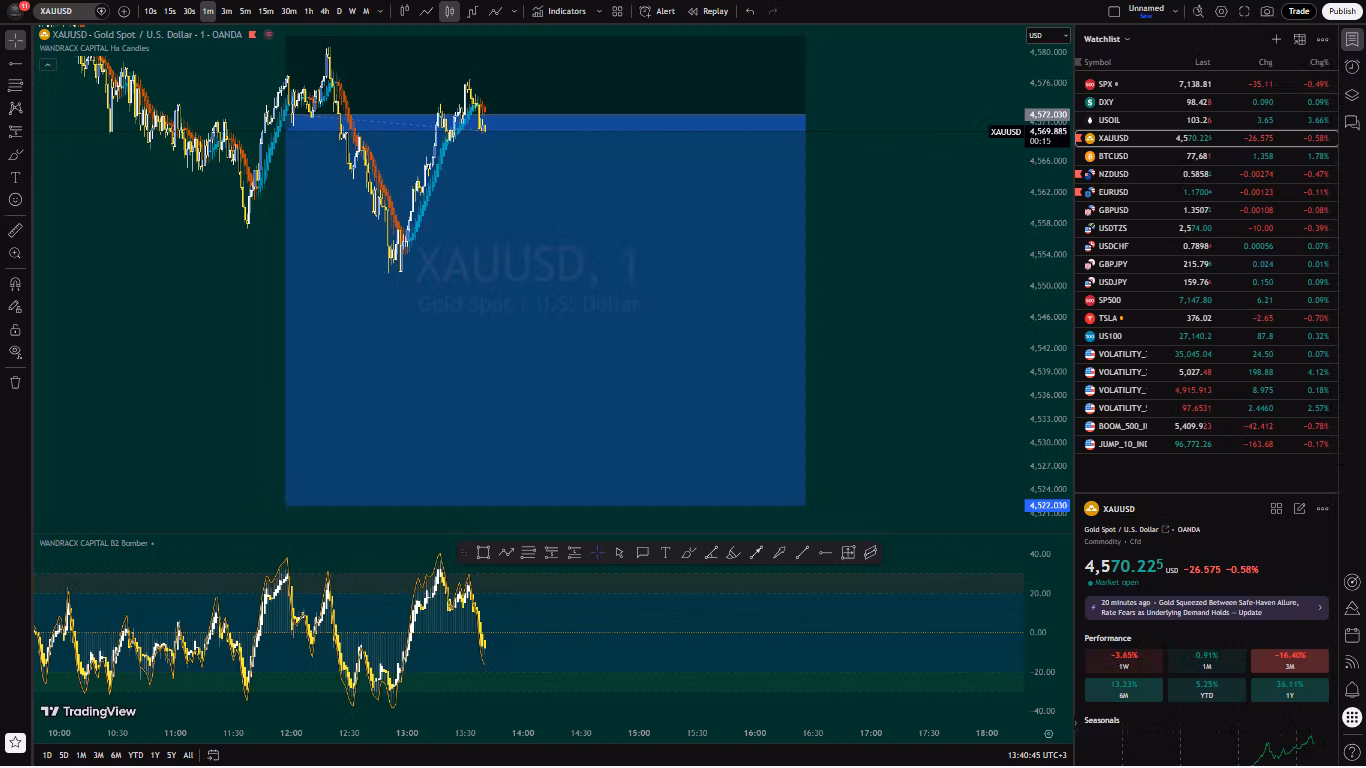The height and width of the screenshot is (768, 1366).
Task: Open the Indicators dialog
Action: pyautogui.click(x=560, y=11)
